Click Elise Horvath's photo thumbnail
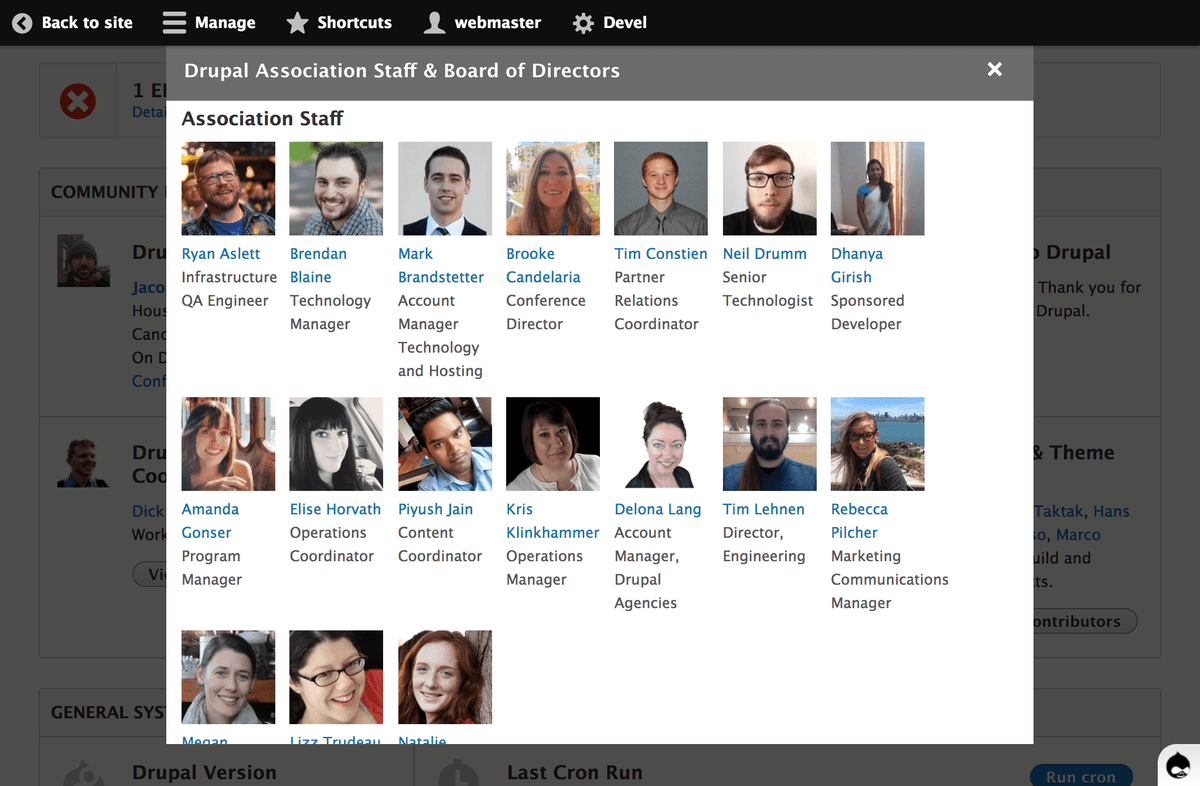Image resolution: width=1200 pixels, height=786 pixels. (336, 444)
